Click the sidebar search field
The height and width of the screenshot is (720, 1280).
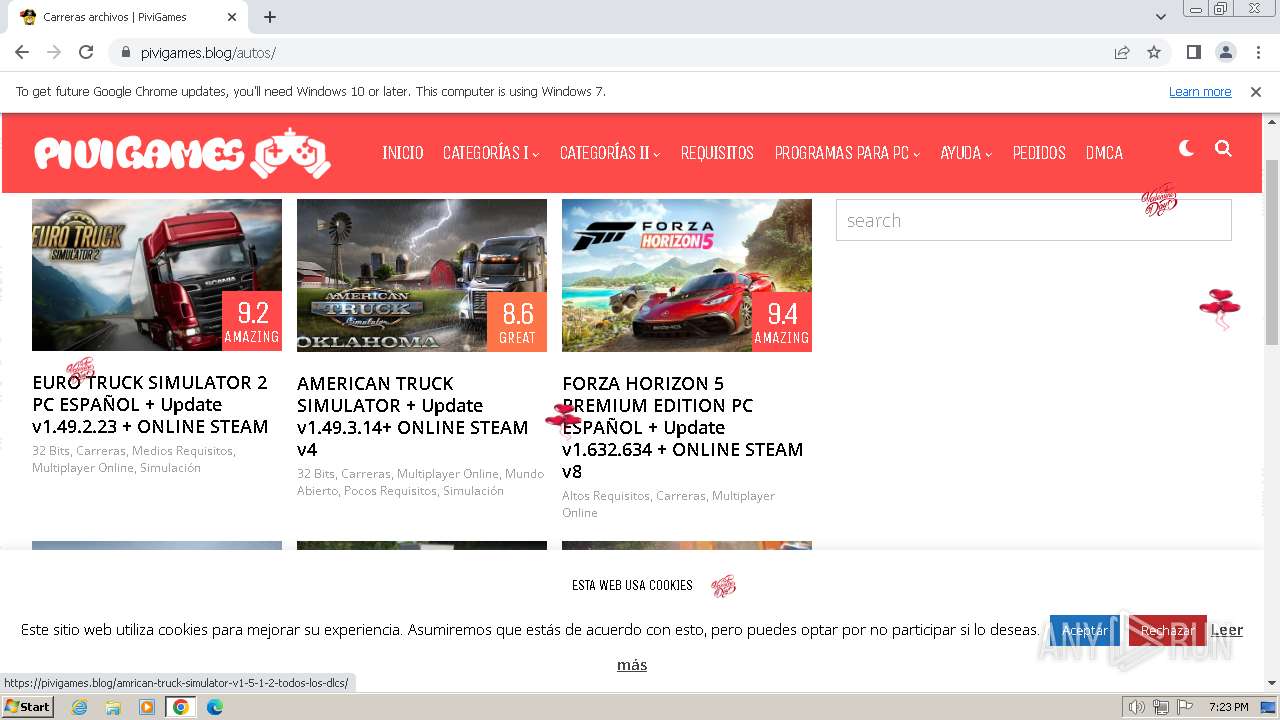[1034, 220]
